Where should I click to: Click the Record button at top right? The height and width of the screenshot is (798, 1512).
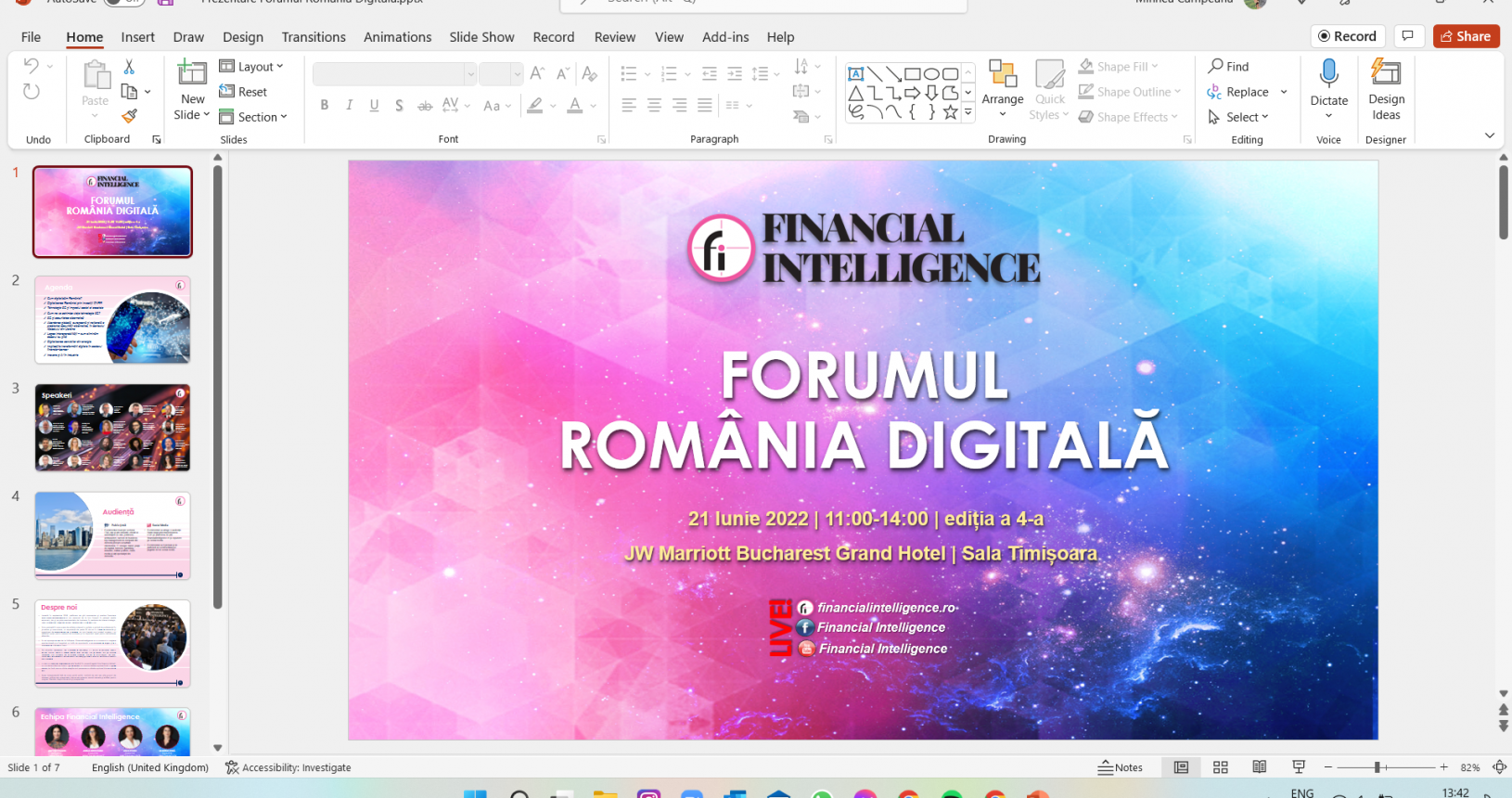pos(1347,36)
